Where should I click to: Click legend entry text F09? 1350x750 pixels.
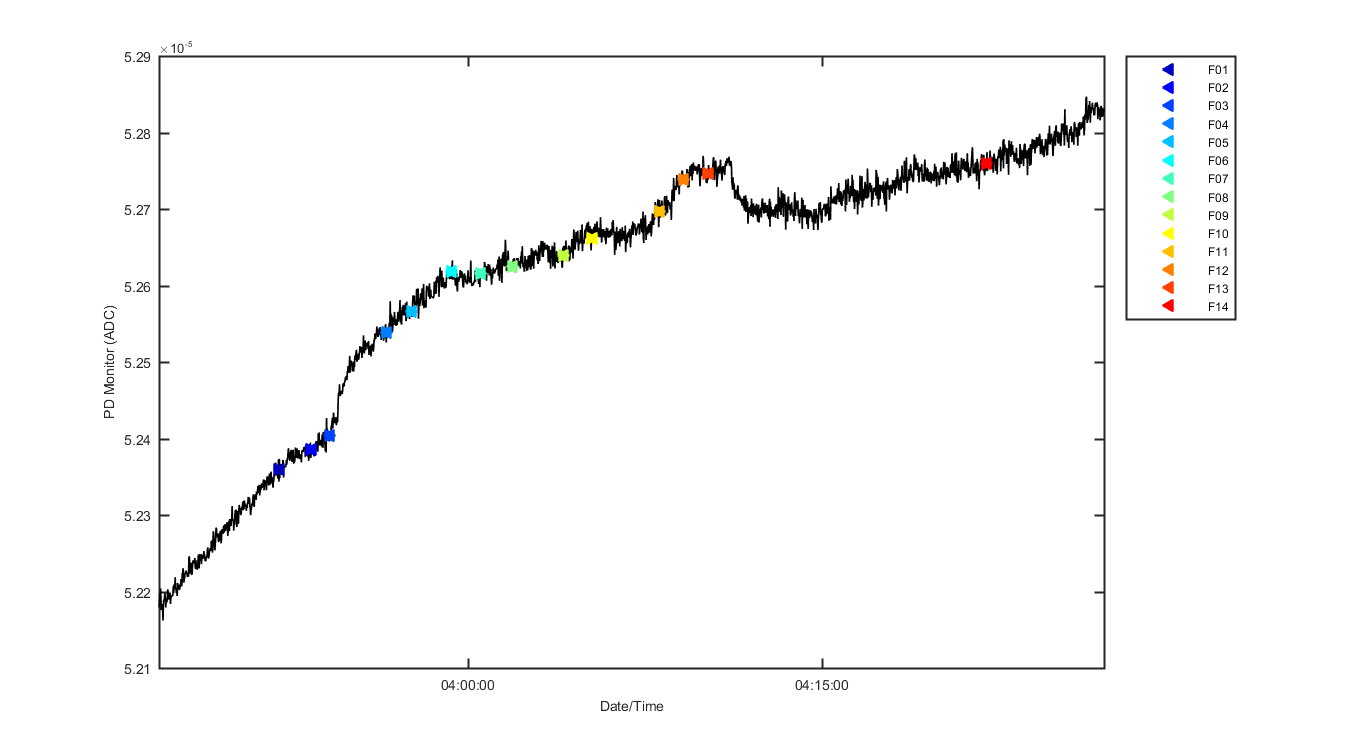1217,216
